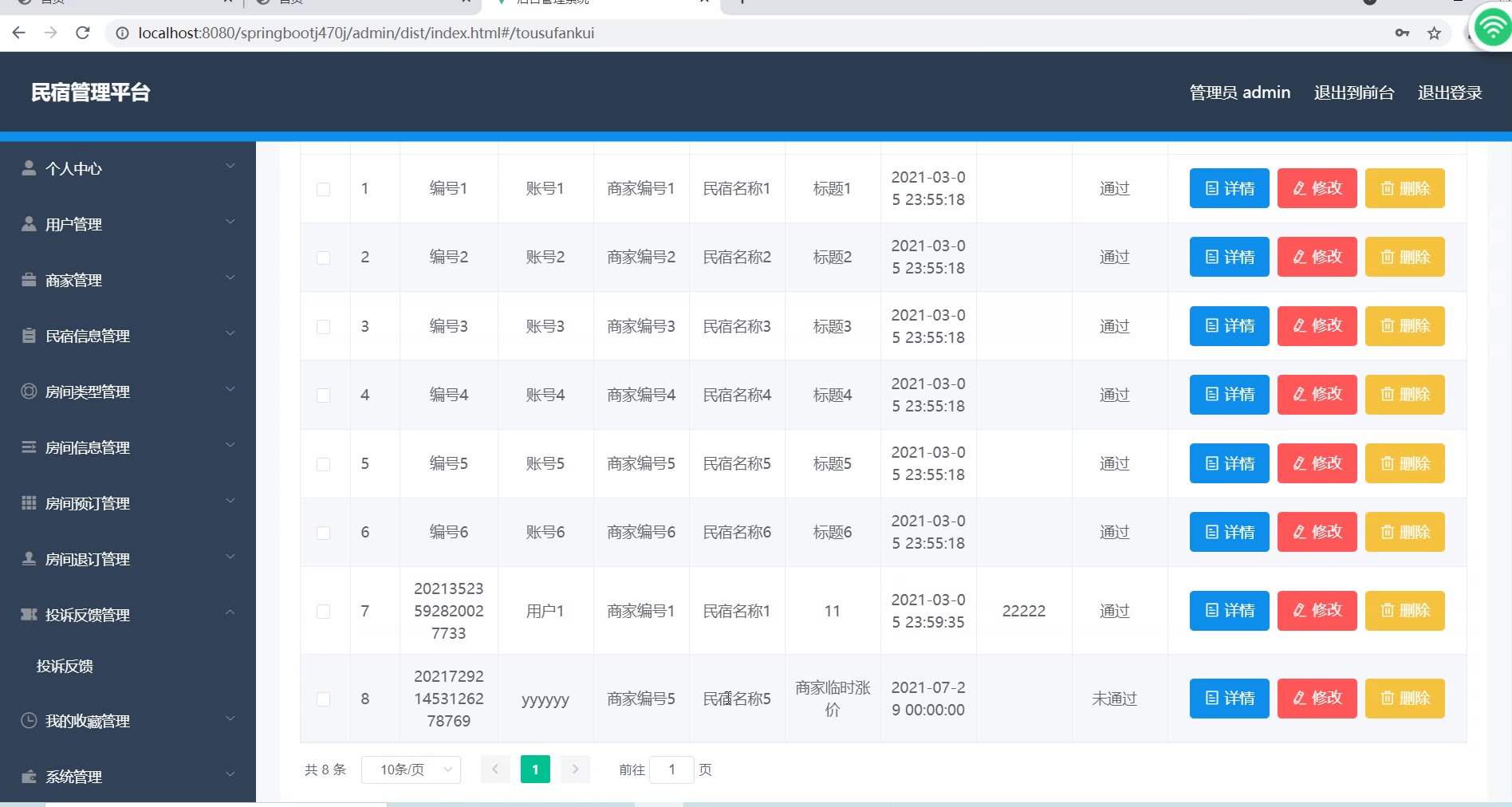This screenshot has height=807, width=1512.
Task: Go back using the browser back arrow
Action: [19, 33]
